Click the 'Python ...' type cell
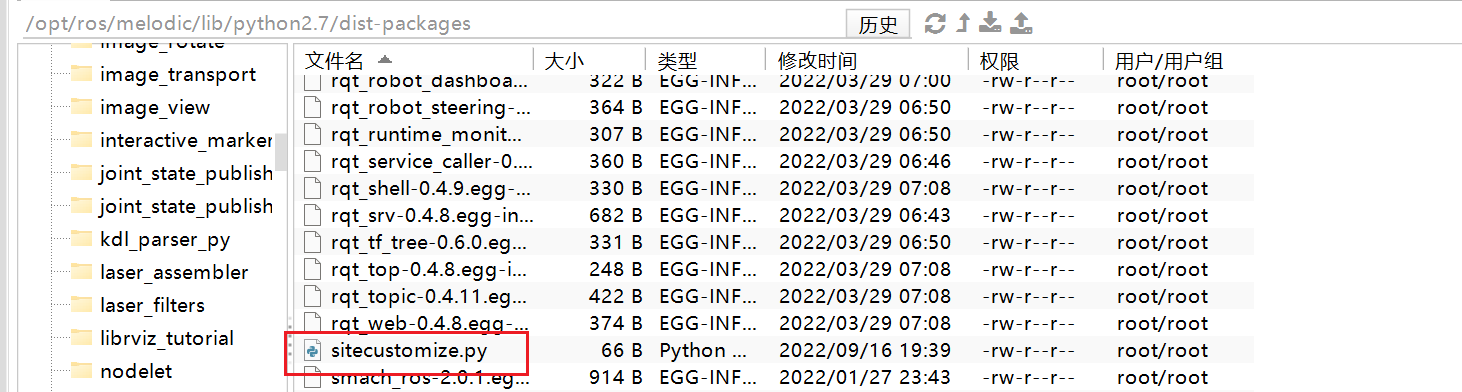This screenshot has height=392, width=1462. coord(703,351)
